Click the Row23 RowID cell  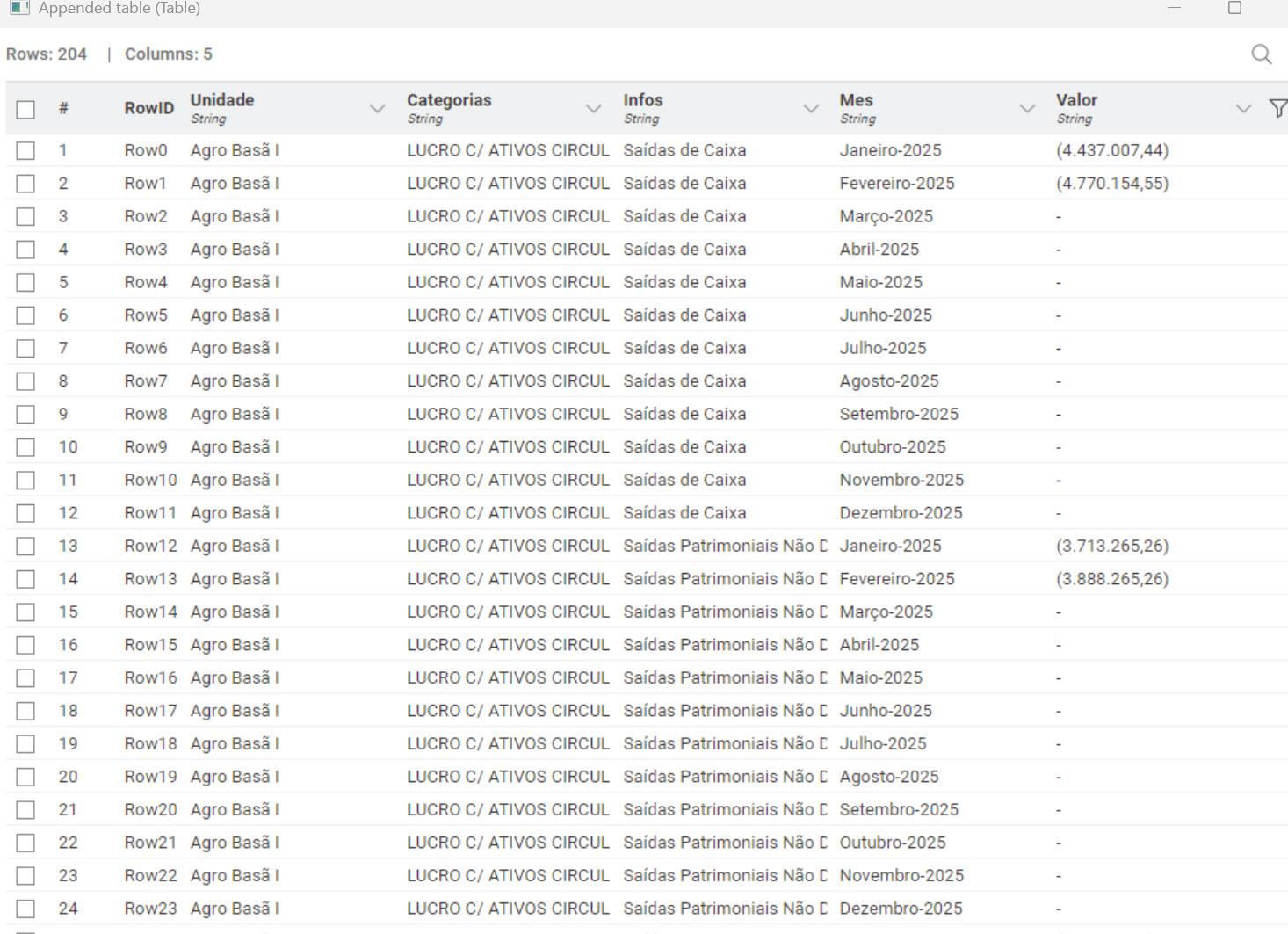pos(150,909)
